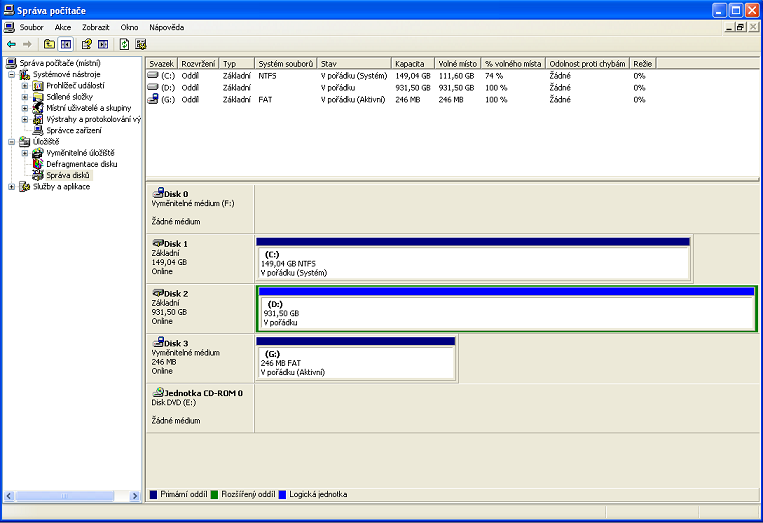
Task: Select the Disk 2 label icon
Action: coord(158,293)
